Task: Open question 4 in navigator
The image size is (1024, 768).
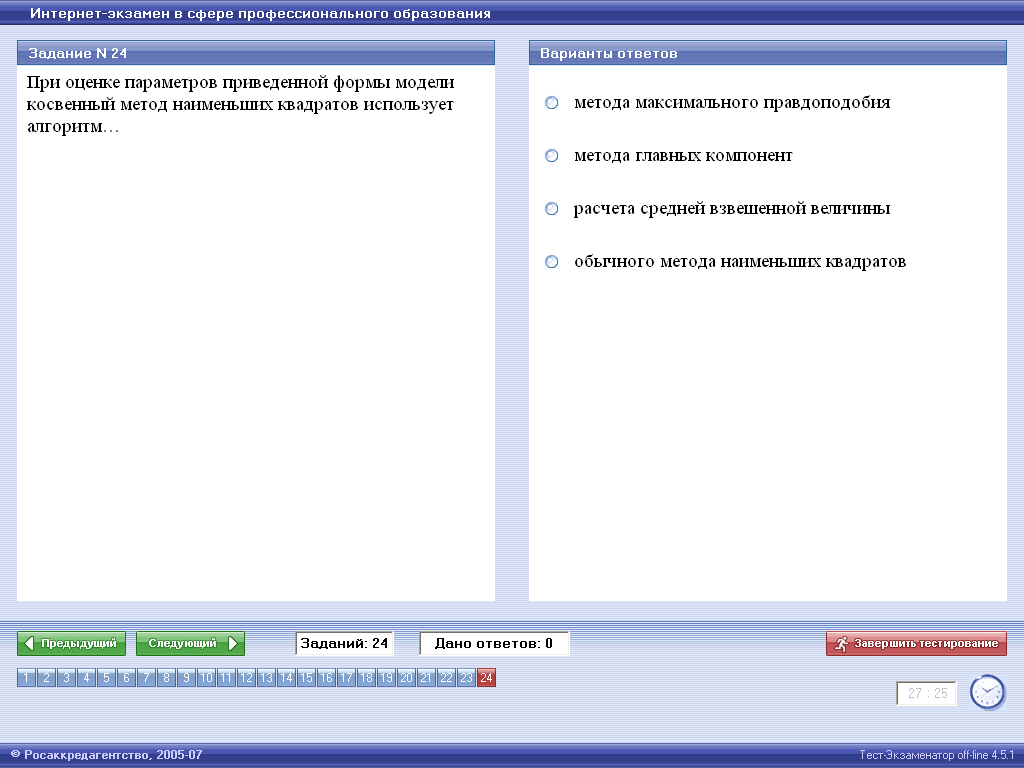Action: click(86, 678)
